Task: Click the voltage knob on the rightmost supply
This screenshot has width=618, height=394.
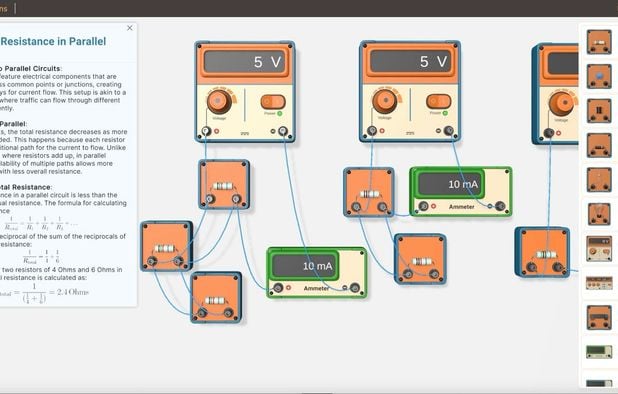Action: click(562, 103)
